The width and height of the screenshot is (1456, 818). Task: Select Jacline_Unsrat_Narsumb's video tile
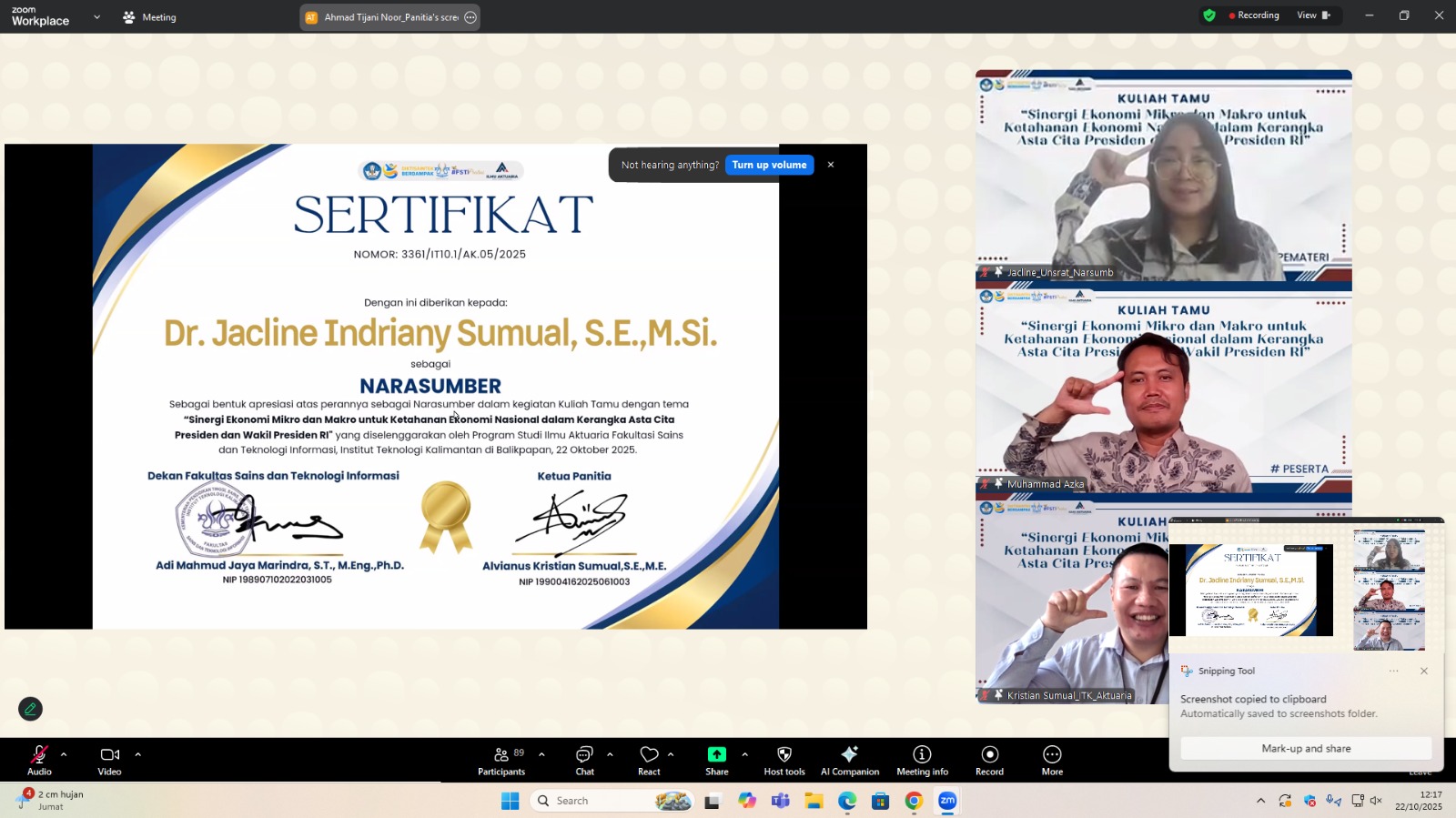tap(1164, 176)
